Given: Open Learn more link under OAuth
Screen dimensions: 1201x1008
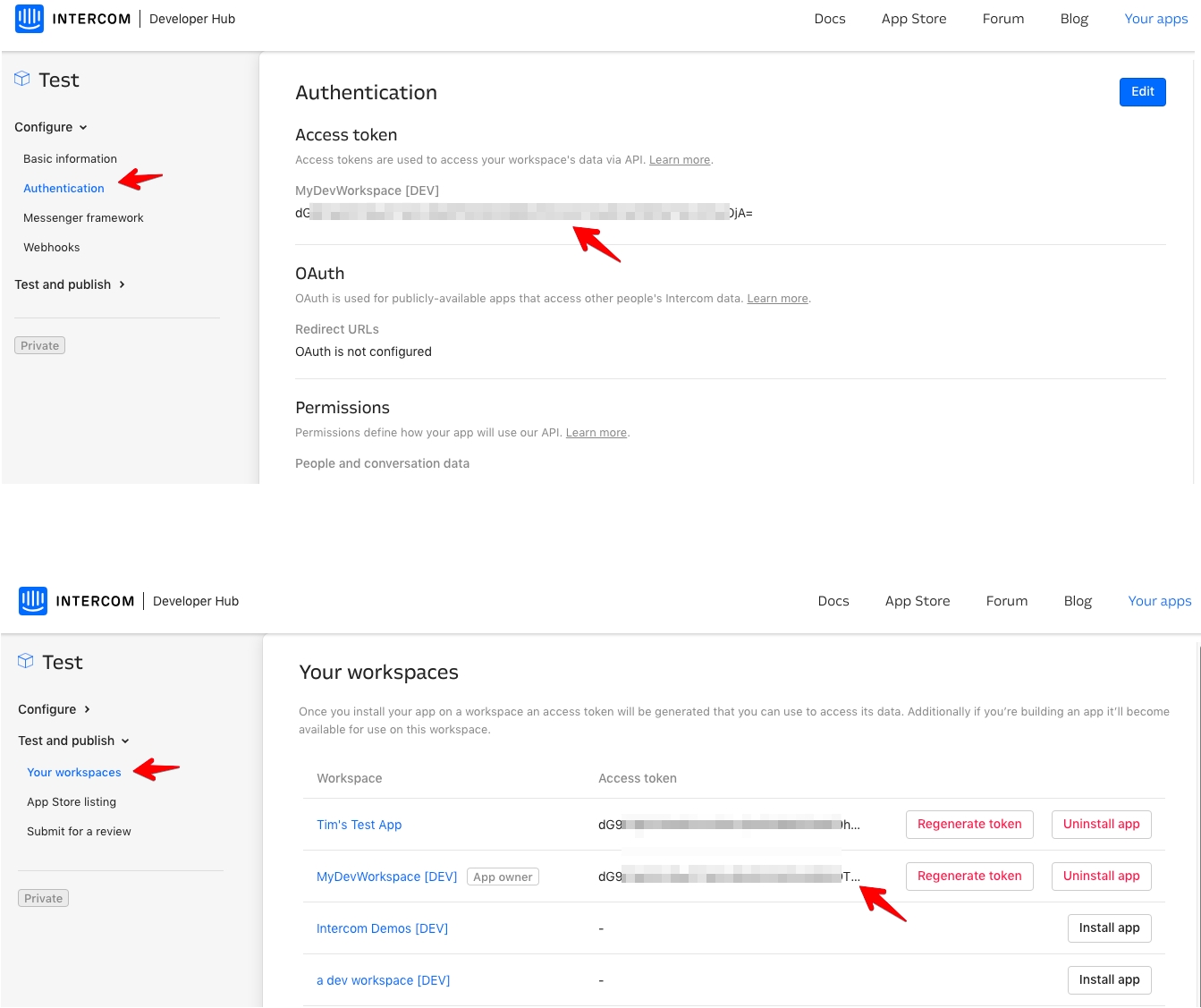Looking at the screenshot, I should point(777,299).
